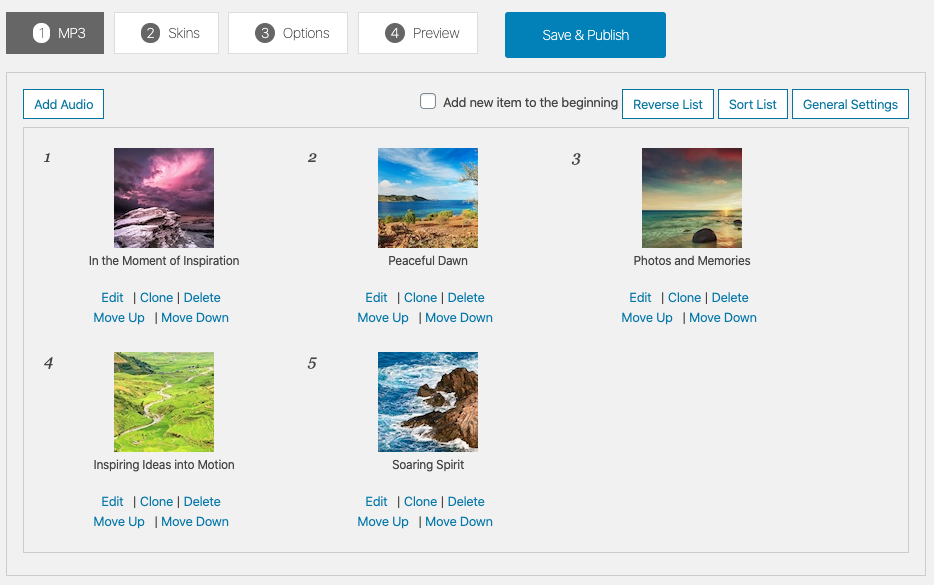The image size is (934, 585).
Task: Select the Soaring Spirit thumbnail
Action: pos(428,402)
